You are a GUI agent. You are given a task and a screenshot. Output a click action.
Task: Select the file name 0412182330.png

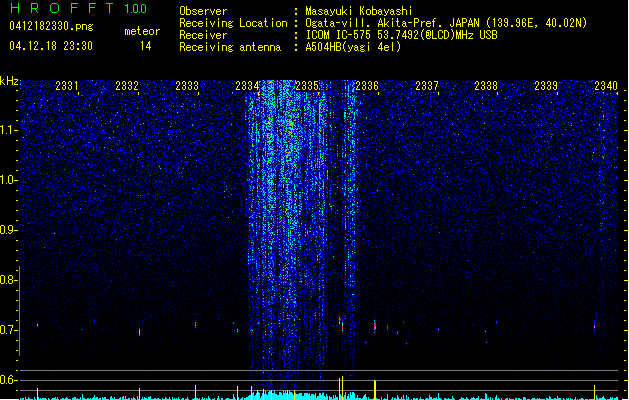click(x=51, y=26)
